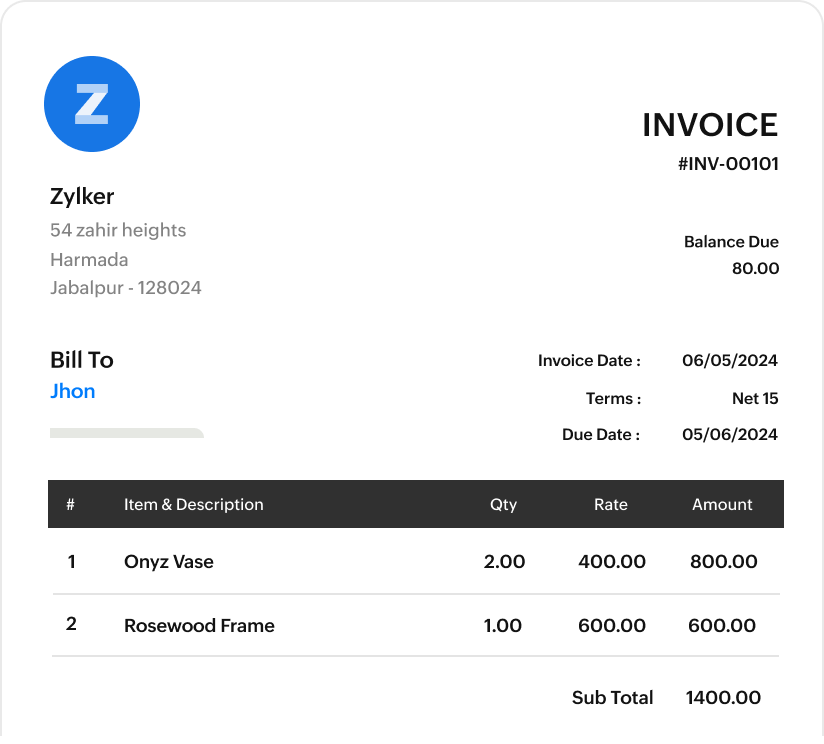
Task: Select the invoice date 06/05/2024
Action: 730,361
